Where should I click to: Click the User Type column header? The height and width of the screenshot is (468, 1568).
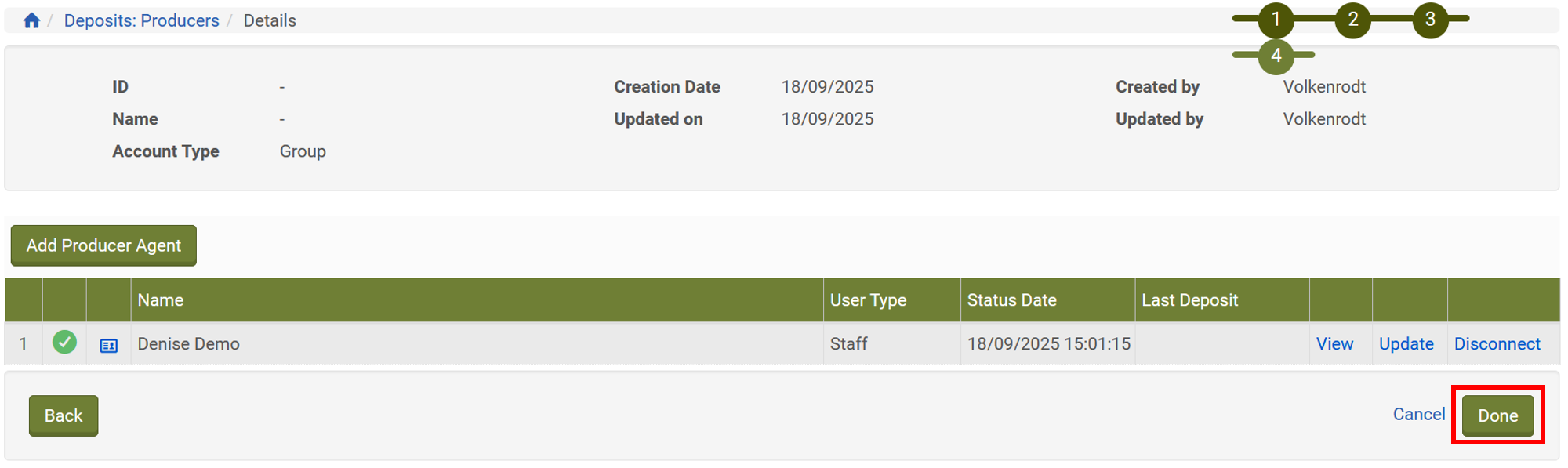pos(868,300)
